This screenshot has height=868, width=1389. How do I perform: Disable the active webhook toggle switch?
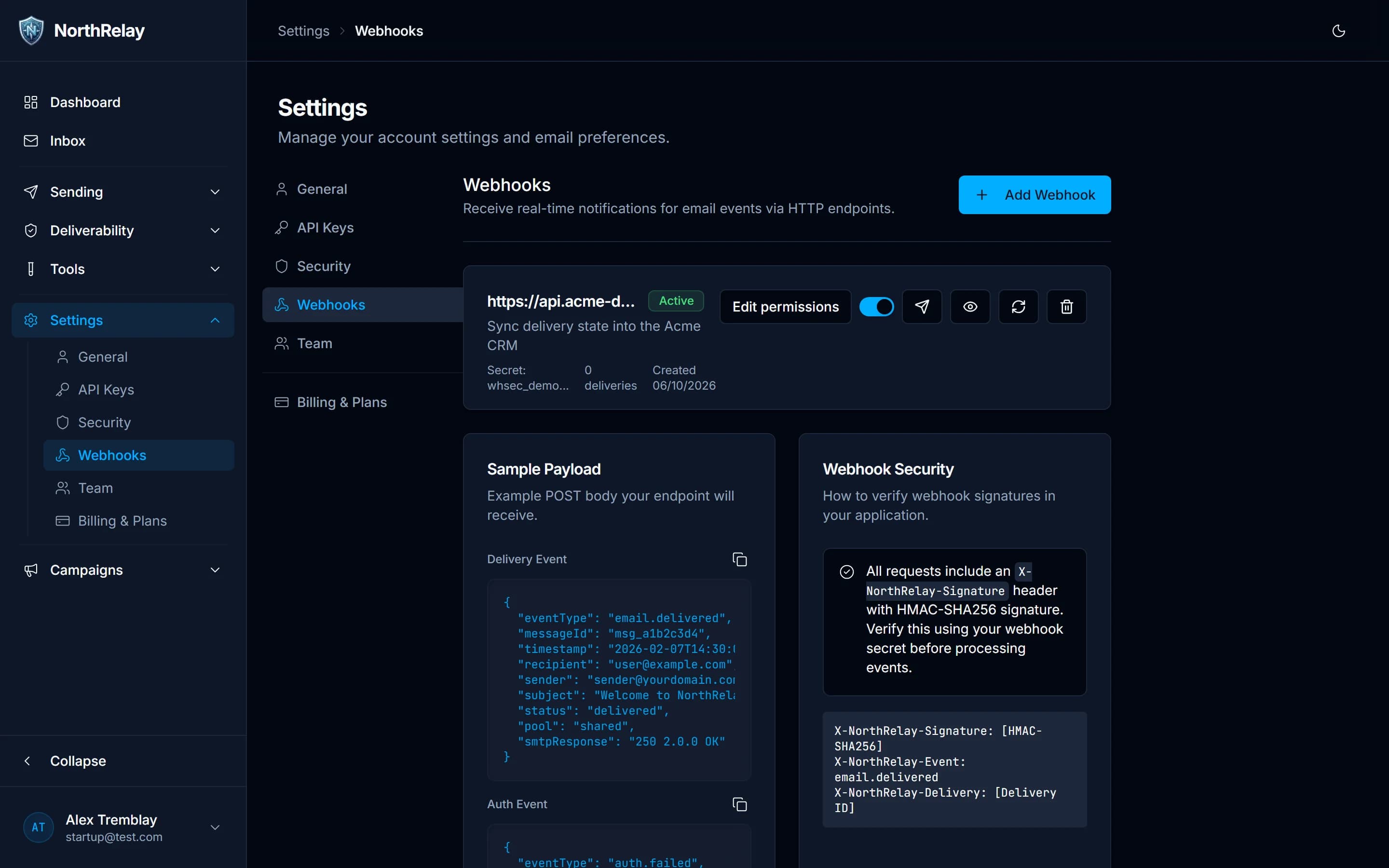(876, 307)
